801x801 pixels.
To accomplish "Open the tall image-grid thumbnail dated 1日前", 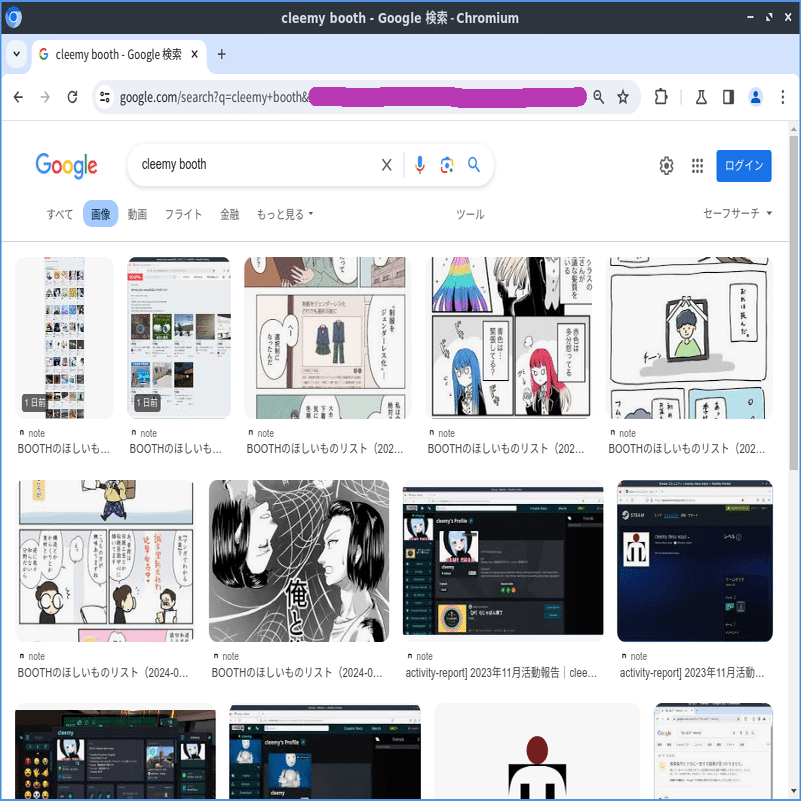I will (x=64, y=338).
